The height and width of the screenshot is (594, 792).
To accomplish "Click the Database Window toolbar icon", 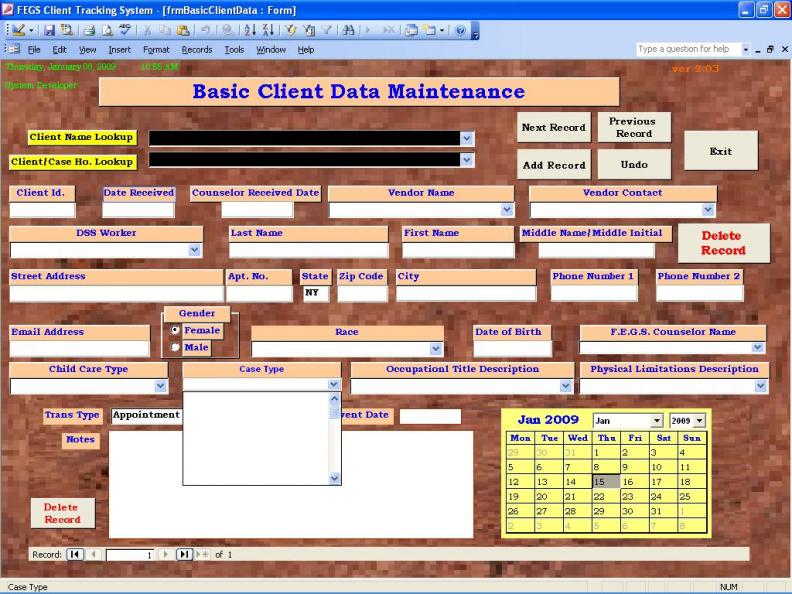I will tap(411, 30).
